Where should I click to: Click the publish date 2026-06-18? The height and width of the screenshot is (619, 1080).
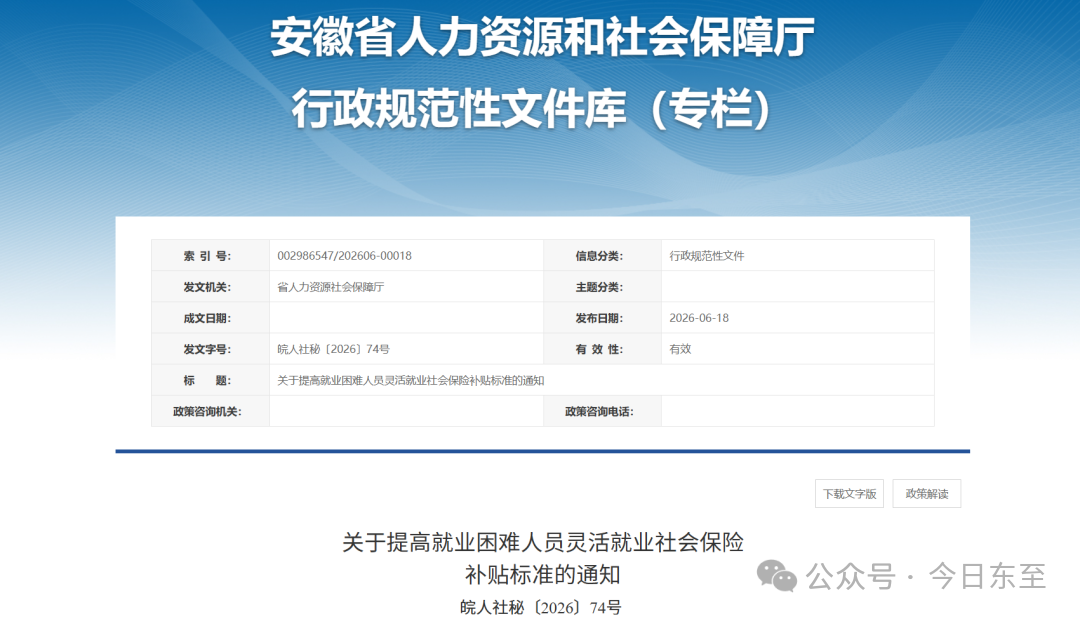coord(699,318)
